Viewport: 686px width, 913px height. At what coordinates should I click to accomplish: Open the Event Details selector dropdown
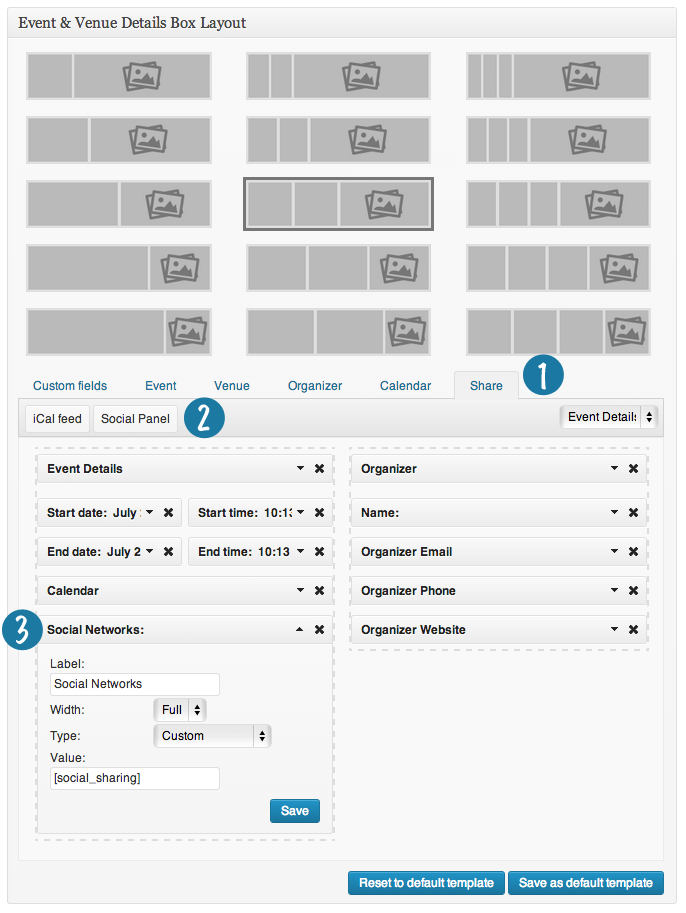pyautogui.click(x=608, y=417)
